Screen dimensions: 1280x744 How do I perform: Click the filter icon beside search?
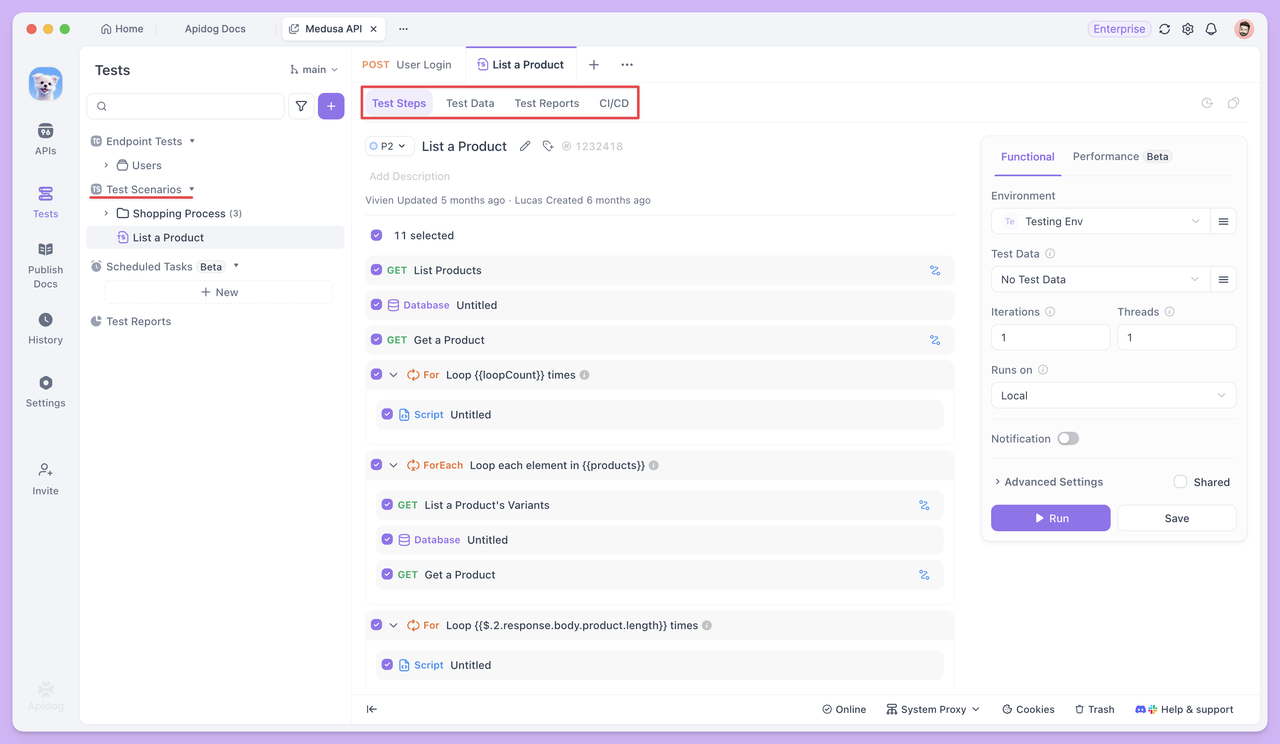[x=301, y=106]
